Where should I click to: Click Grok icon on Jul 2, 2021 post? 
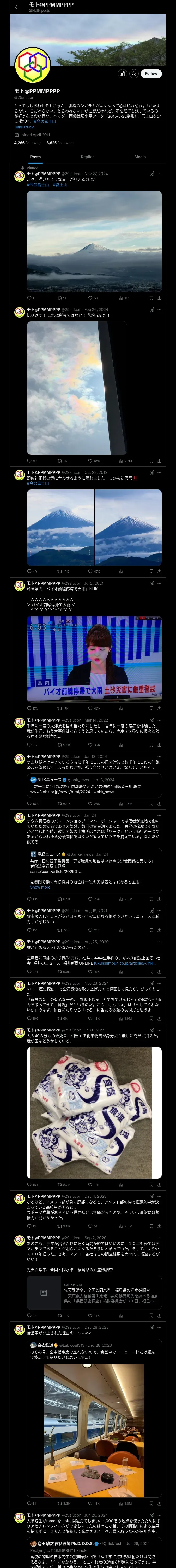pyautogui.click(x=152, y=583)
